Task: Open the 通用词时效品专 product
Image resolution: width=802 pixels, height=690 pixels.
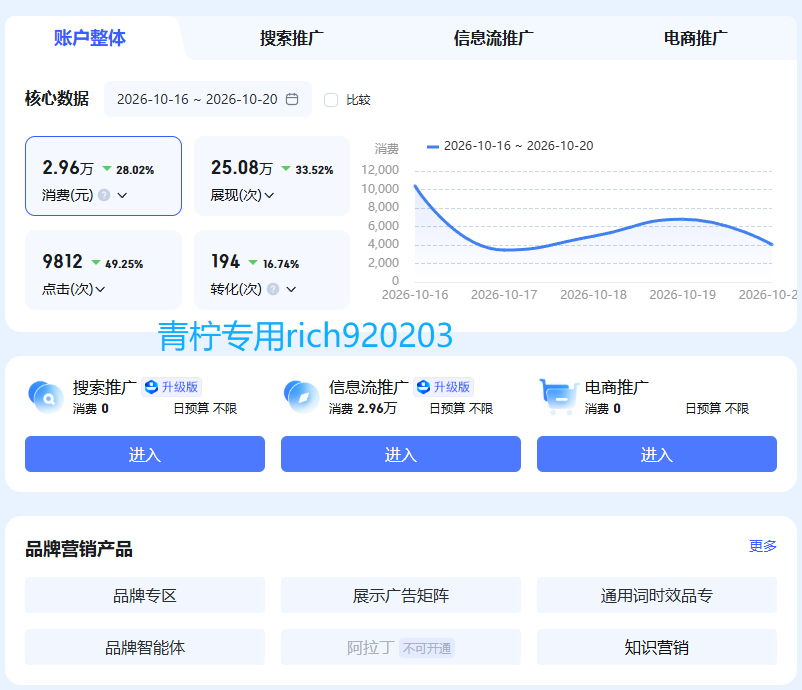Action: pos(657,595)
